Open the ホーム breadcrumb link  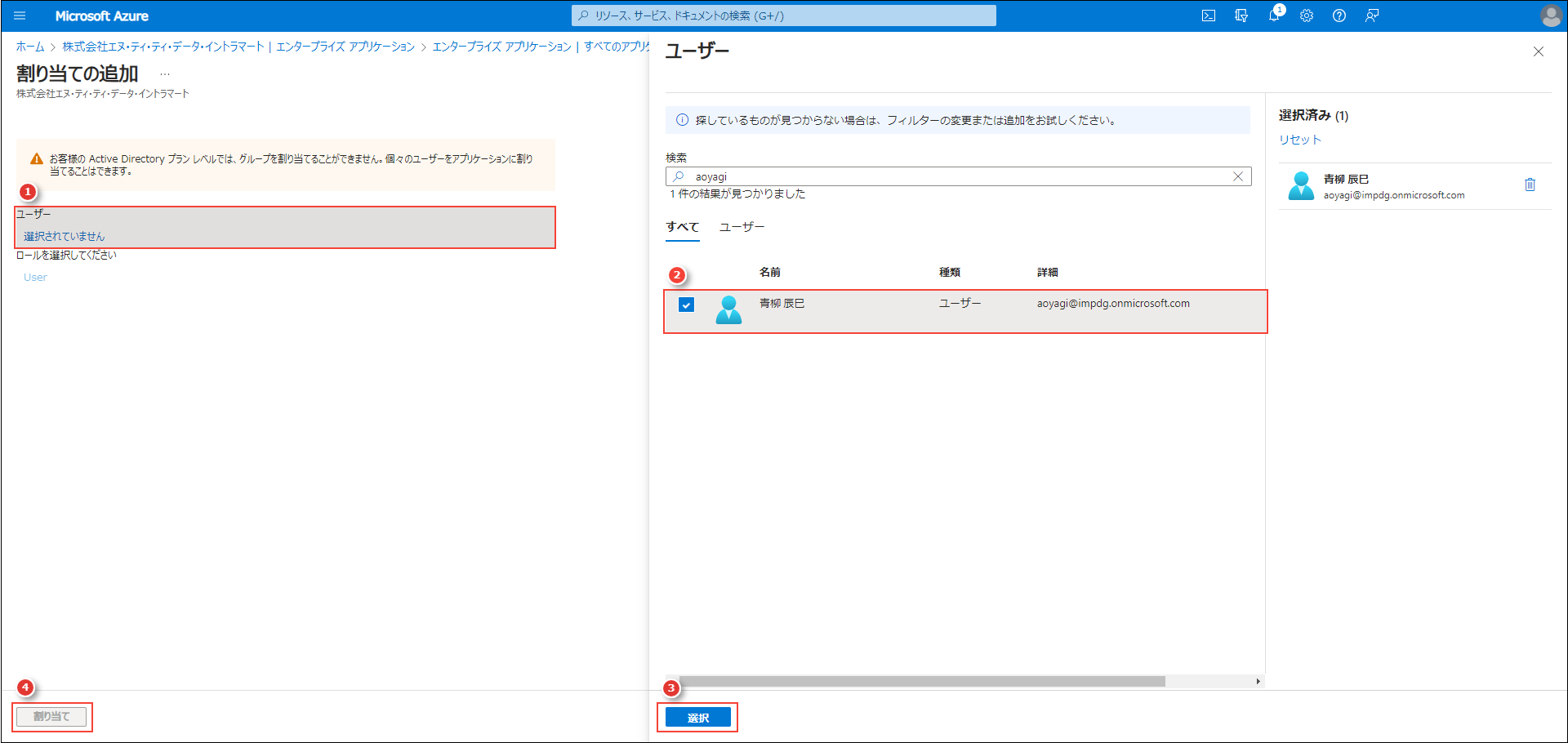coord(30,47)
